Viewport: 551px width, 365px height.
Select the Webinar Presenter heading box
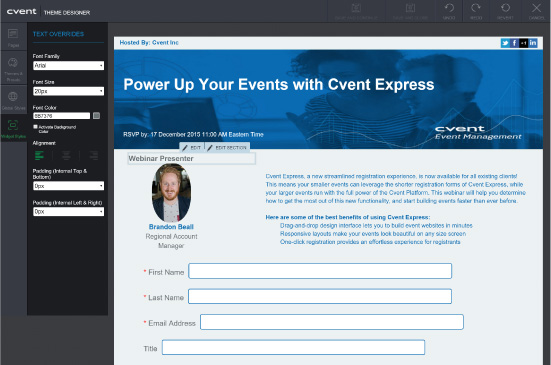[192, 158]
